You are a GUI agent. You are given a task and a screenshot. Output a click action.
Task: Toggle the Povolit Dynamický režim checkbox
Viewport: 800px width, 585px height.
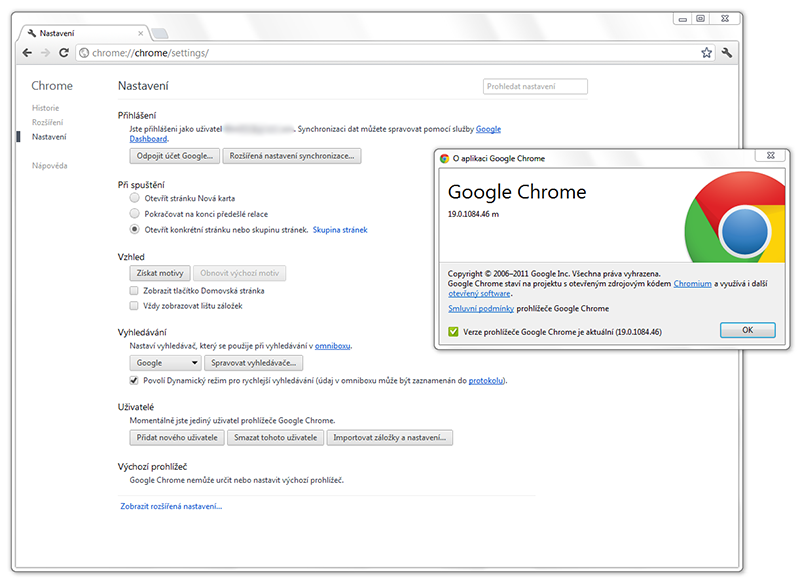pyautogui.click(x=134, y=380)
